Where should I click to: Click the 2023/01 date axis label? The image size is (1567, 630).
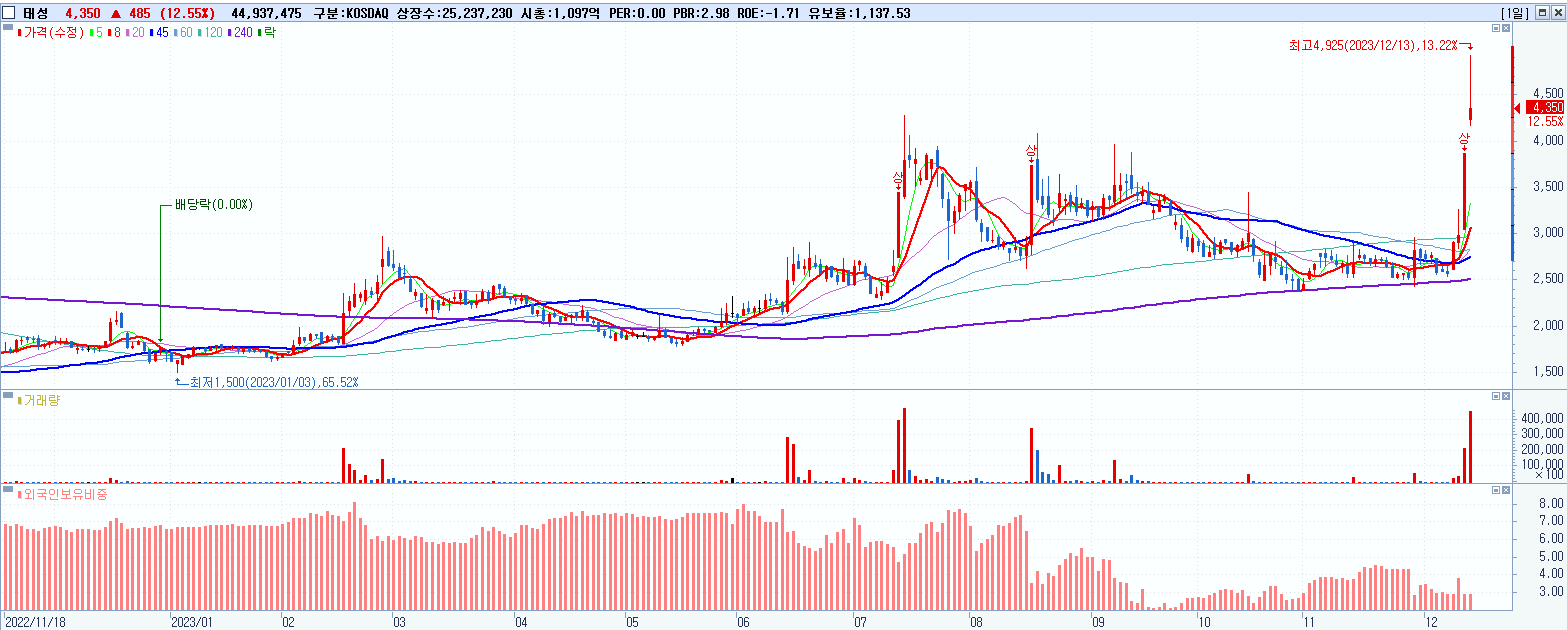193,620
